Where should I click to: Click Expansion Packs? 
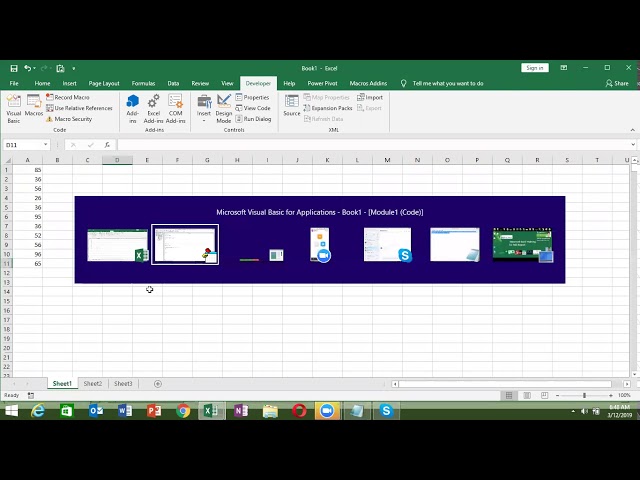click(x=328, y=108)
